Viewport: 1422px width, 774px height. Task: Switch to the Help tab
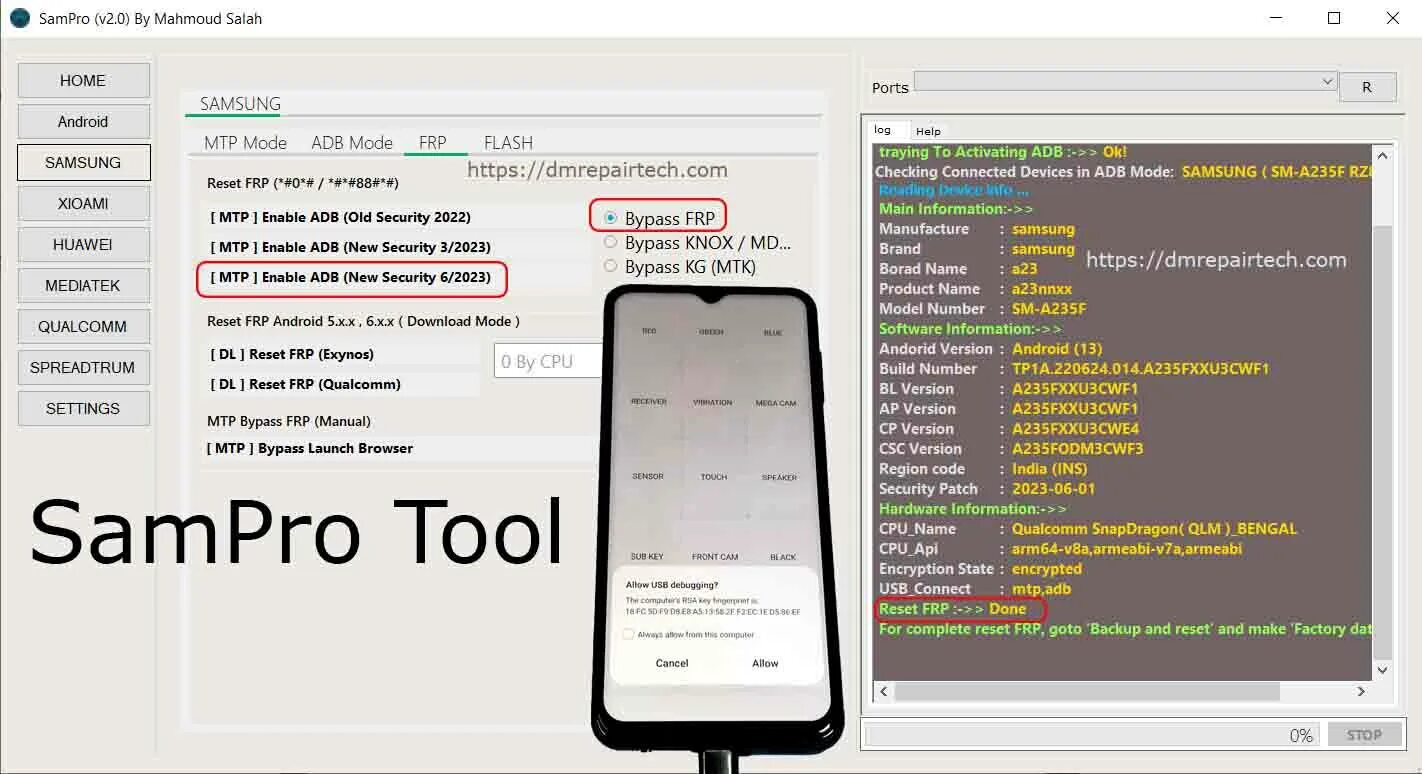point(928,131)
